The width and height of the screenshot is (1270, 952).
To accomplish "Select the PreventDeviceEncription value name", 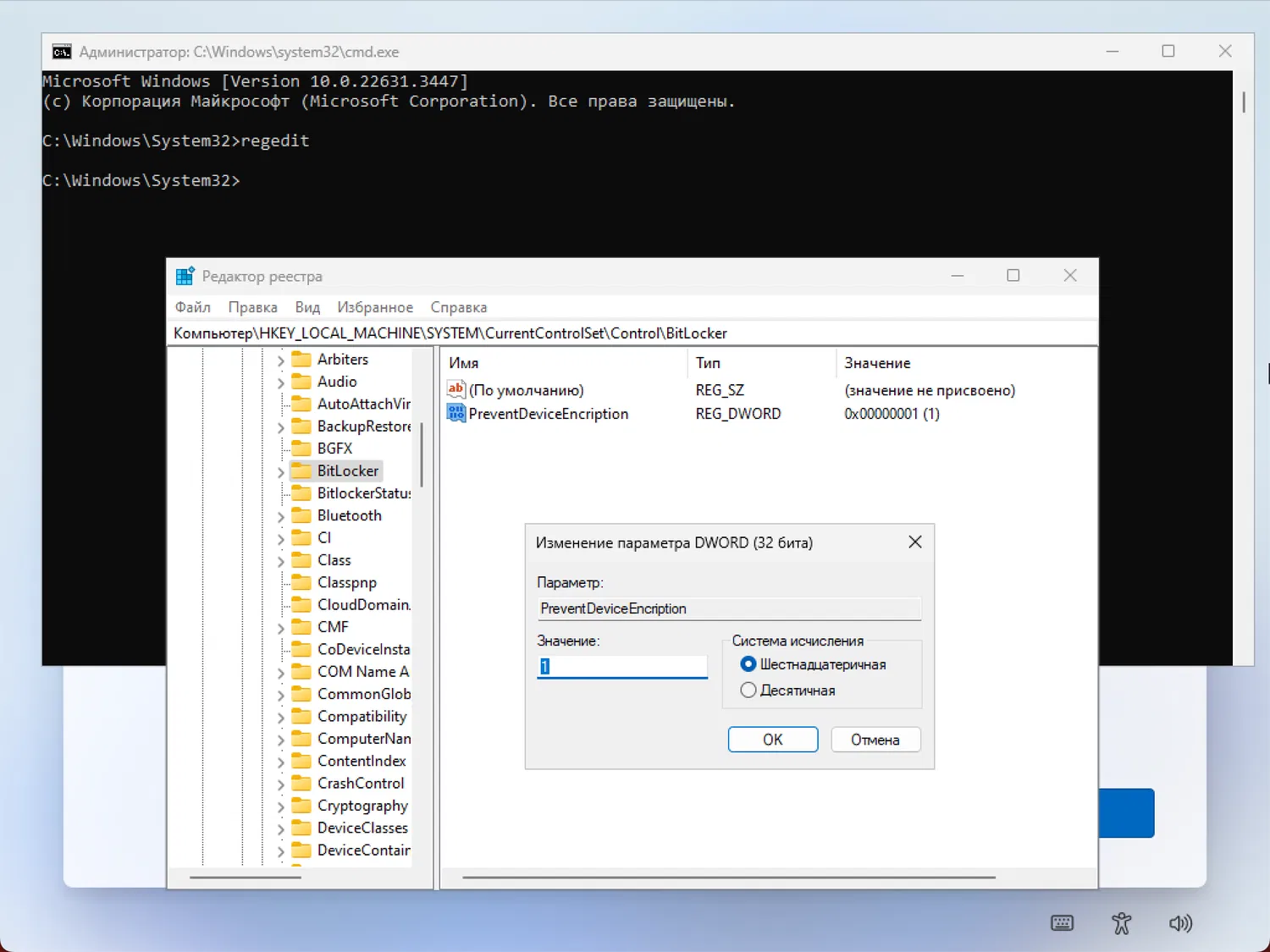I will pos(549,414).
